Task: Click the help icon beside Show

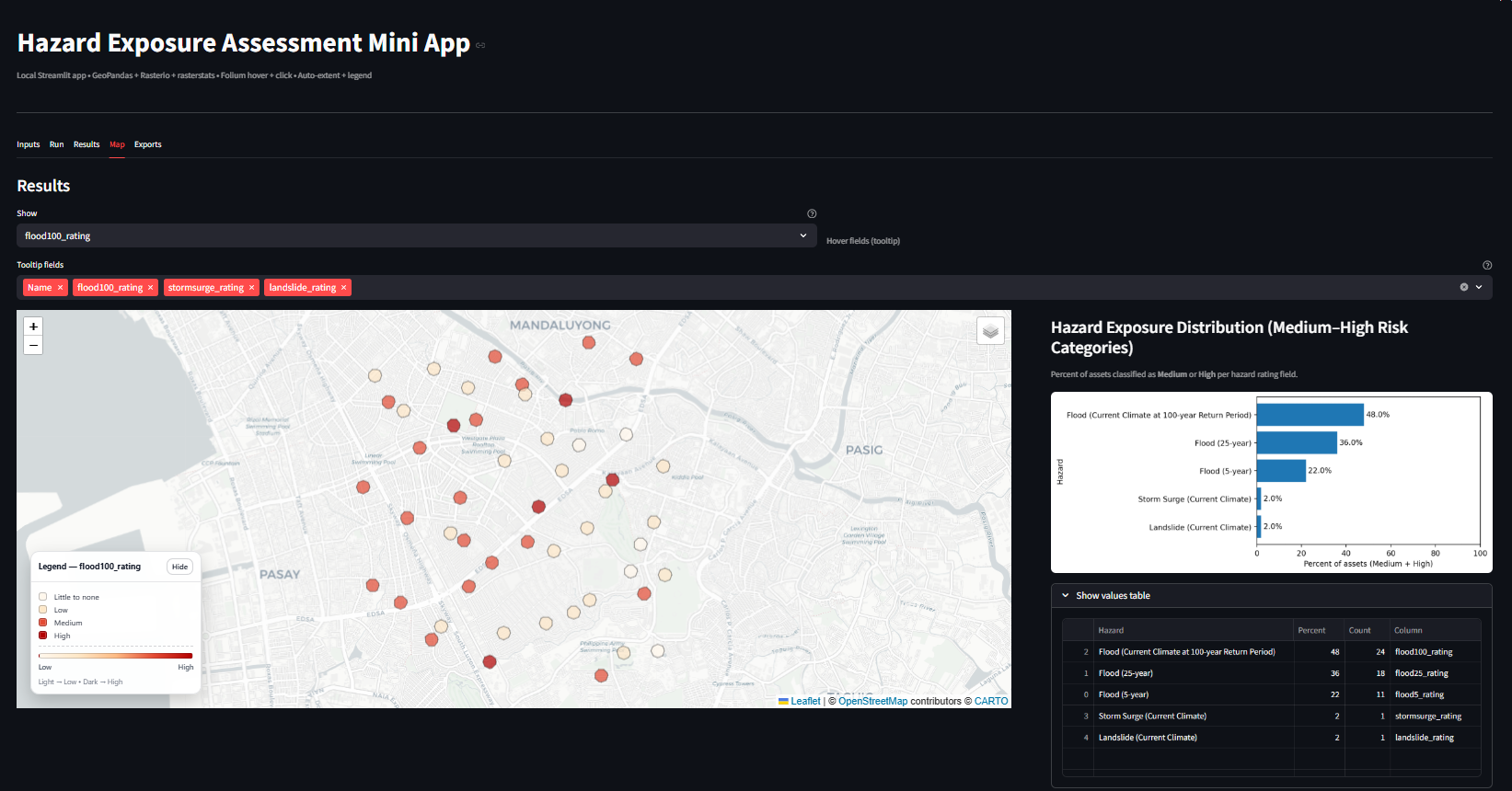Action: click(812, 213)
